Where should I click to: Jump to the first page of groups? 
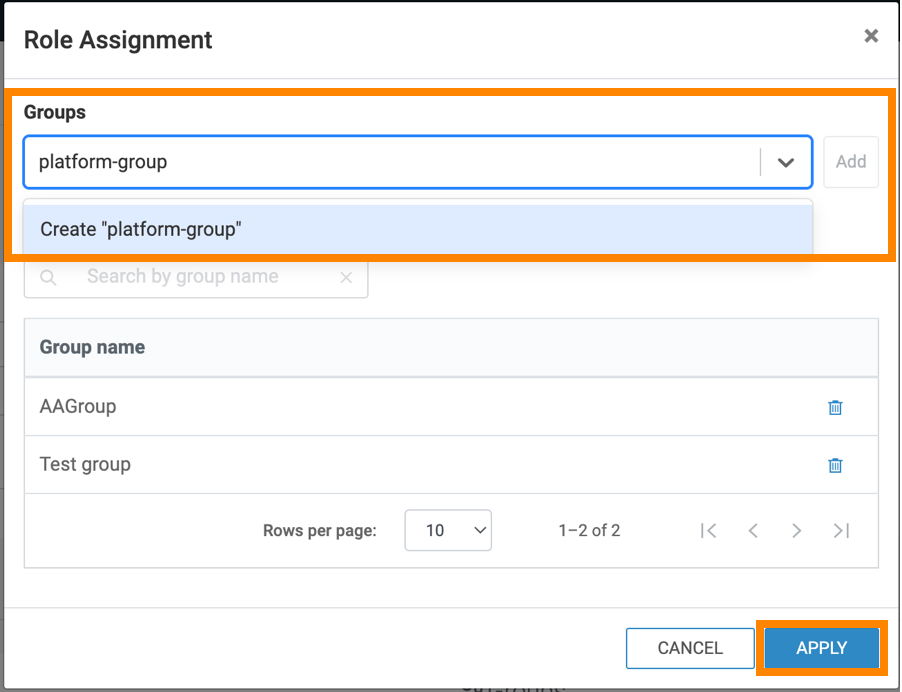pos(709,531)
